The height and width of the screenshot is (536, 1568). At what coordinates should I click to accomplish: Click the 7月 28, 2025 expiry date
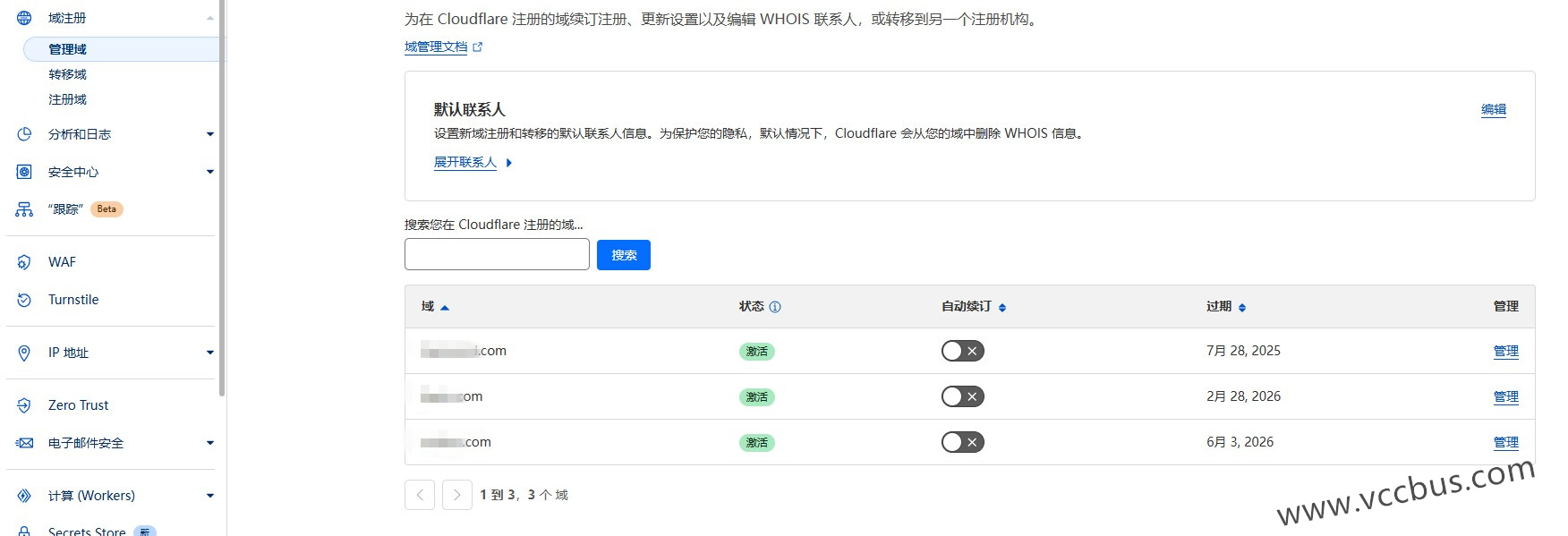[1243, 351]
